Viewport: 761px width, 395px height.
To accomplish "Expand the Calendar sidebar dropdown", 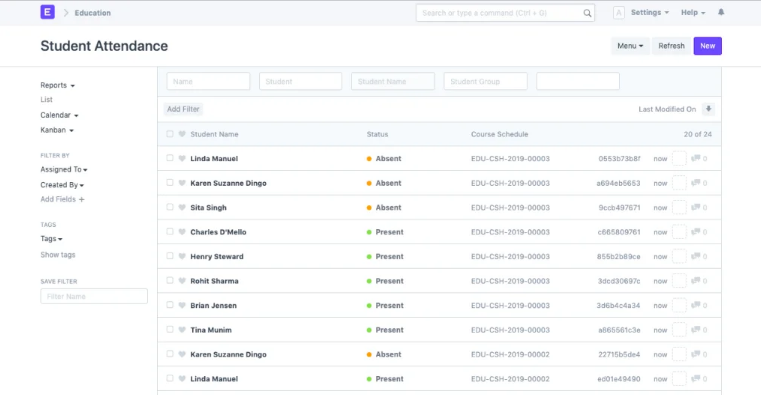I will point(59,115).
